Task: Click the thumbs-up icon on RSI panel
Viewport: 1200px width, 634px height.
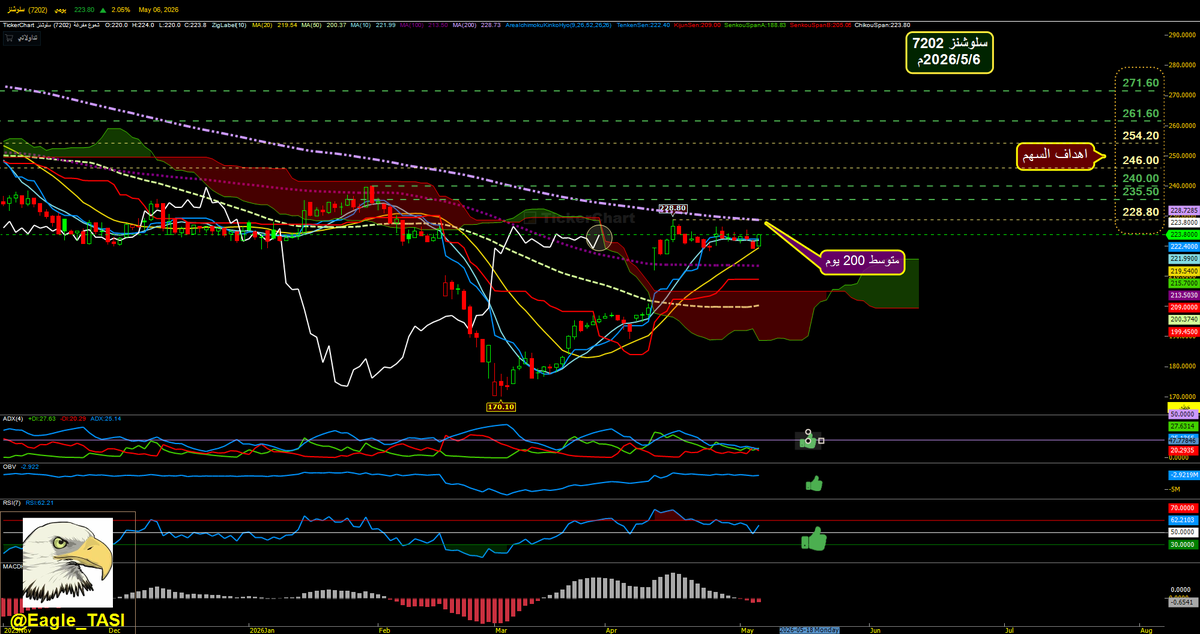Action: (814, 540)
